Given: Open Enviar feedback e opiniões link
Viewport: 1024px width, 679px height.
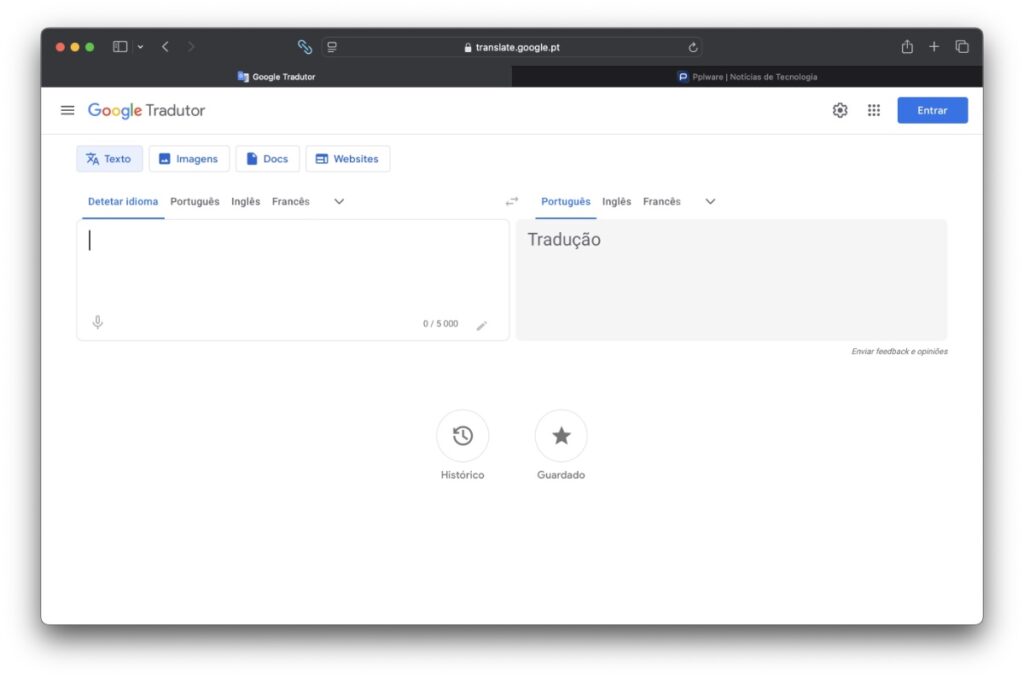Looking at the screenshot, I should pyautogui.click(x=899, y=351).
